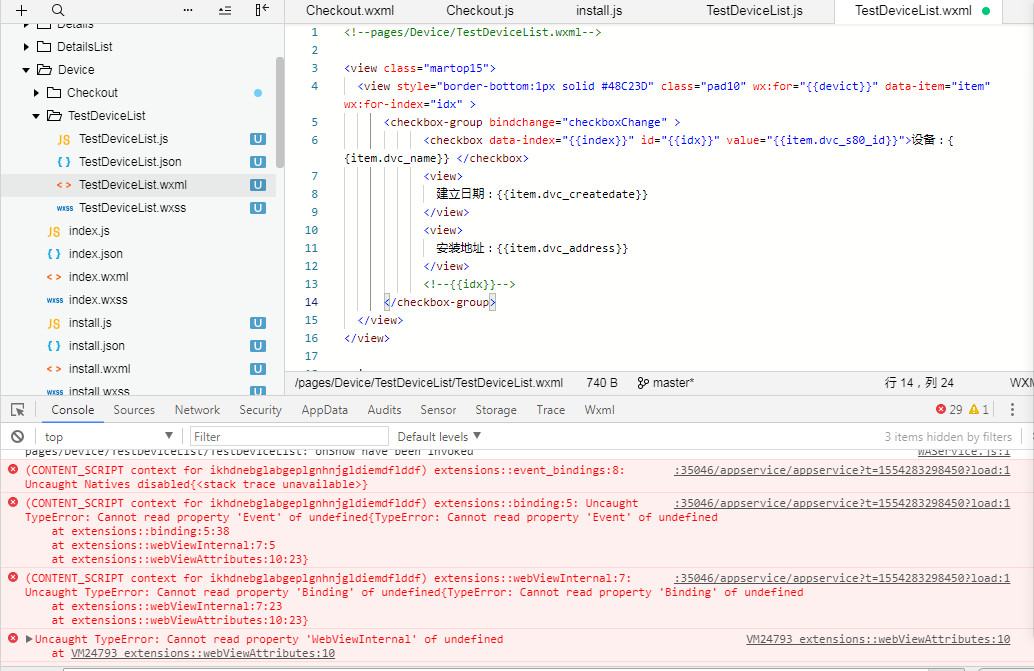Open the Default levels dropdown

tap(439, 437)
